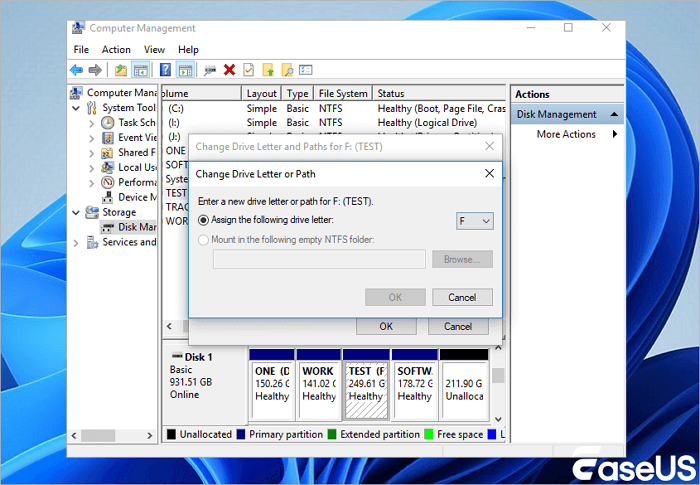The width and height of the screenshot is (700, 485).
Task: Click the Browse... button
Action: pyautogui.click(x=462, y=259)
